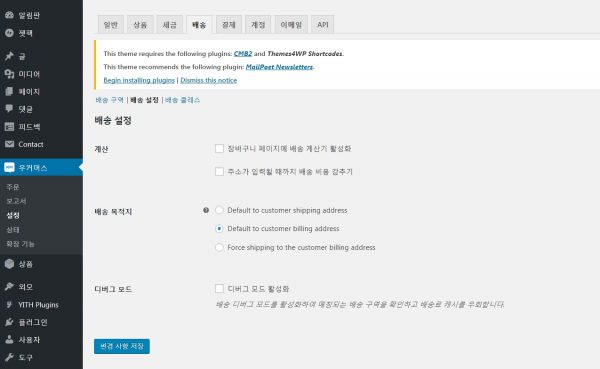The width and height of the screenshot is (600, 369).
Task: Select the 배송 tab
Action: (199, 24)
